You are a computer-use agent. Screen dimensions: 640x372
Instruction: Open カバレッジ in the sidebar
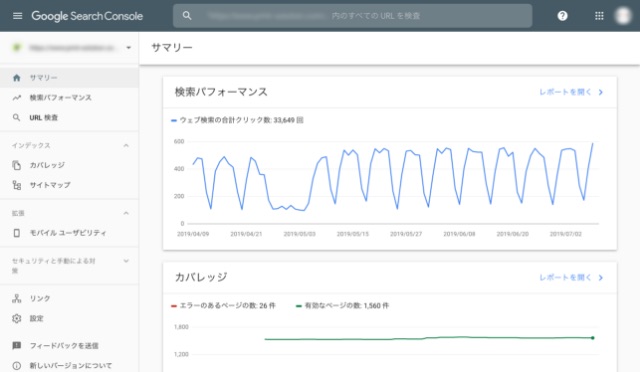coord(69,165)
